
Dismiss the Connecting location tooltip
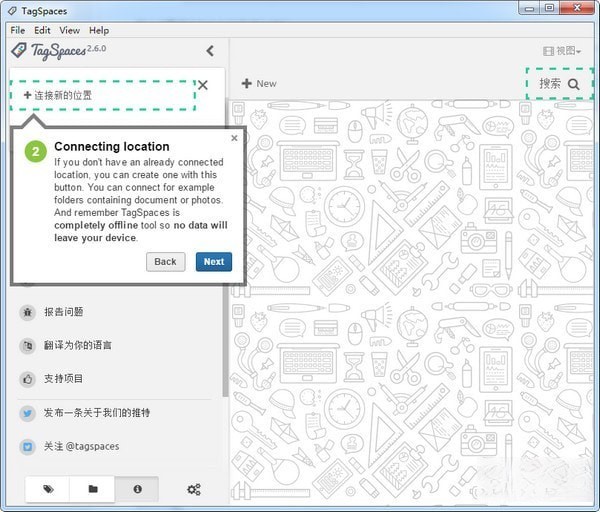(235, 138)
